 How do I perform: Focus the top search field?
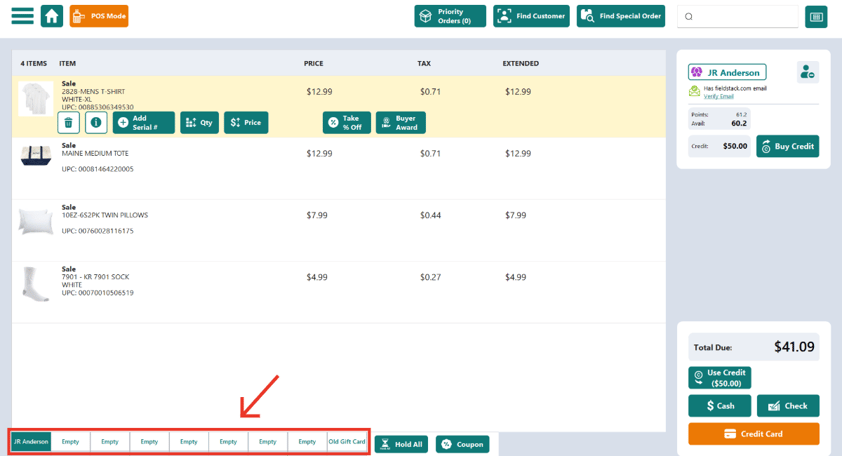738,16
